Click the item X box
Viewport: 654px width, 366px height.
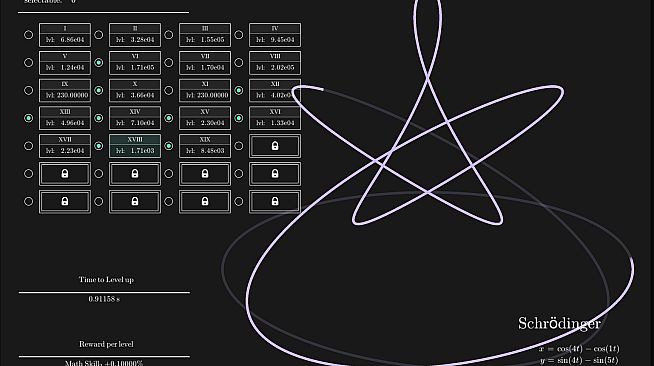coord(135,90)
